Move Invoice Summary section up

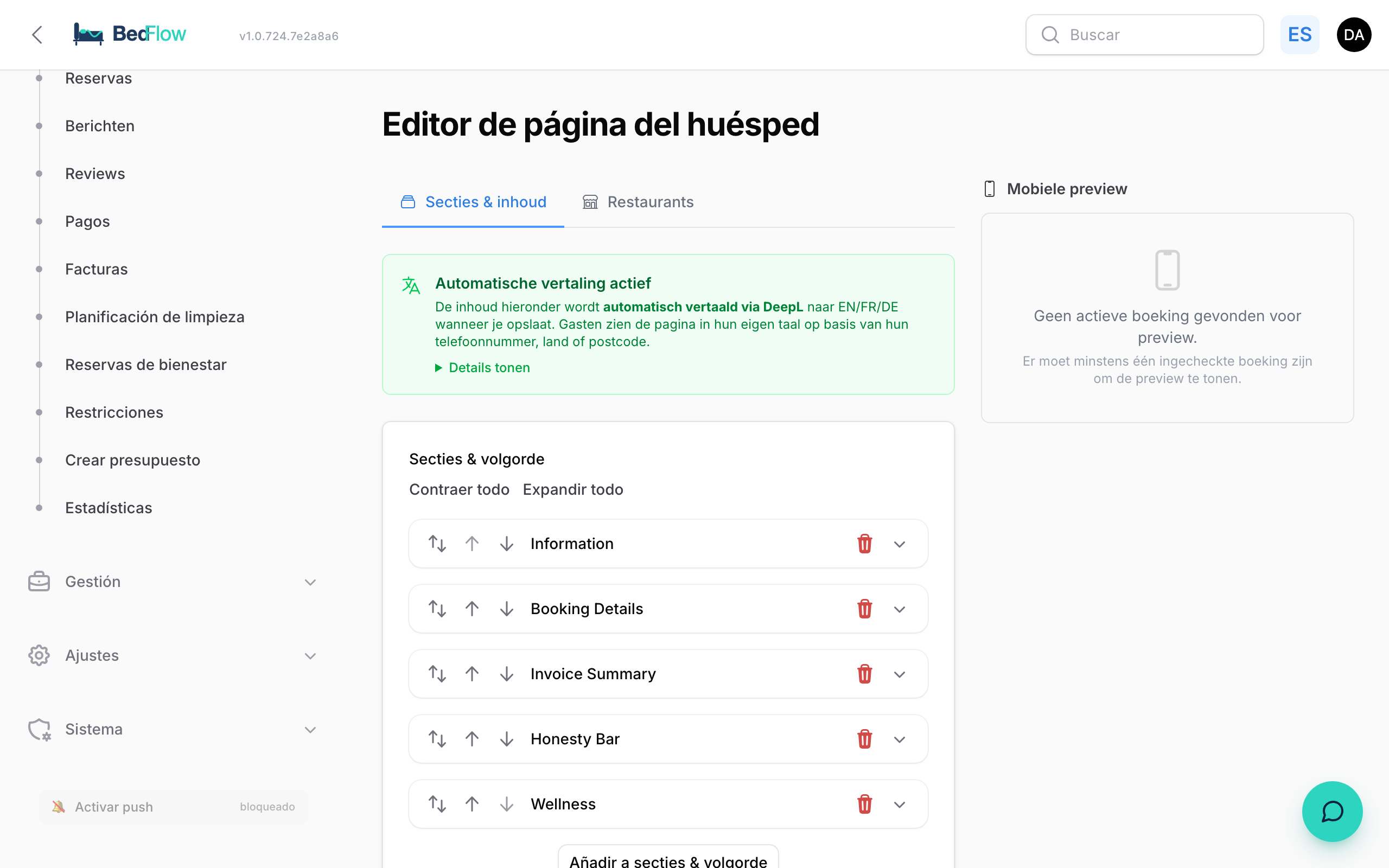coord(472,674)
